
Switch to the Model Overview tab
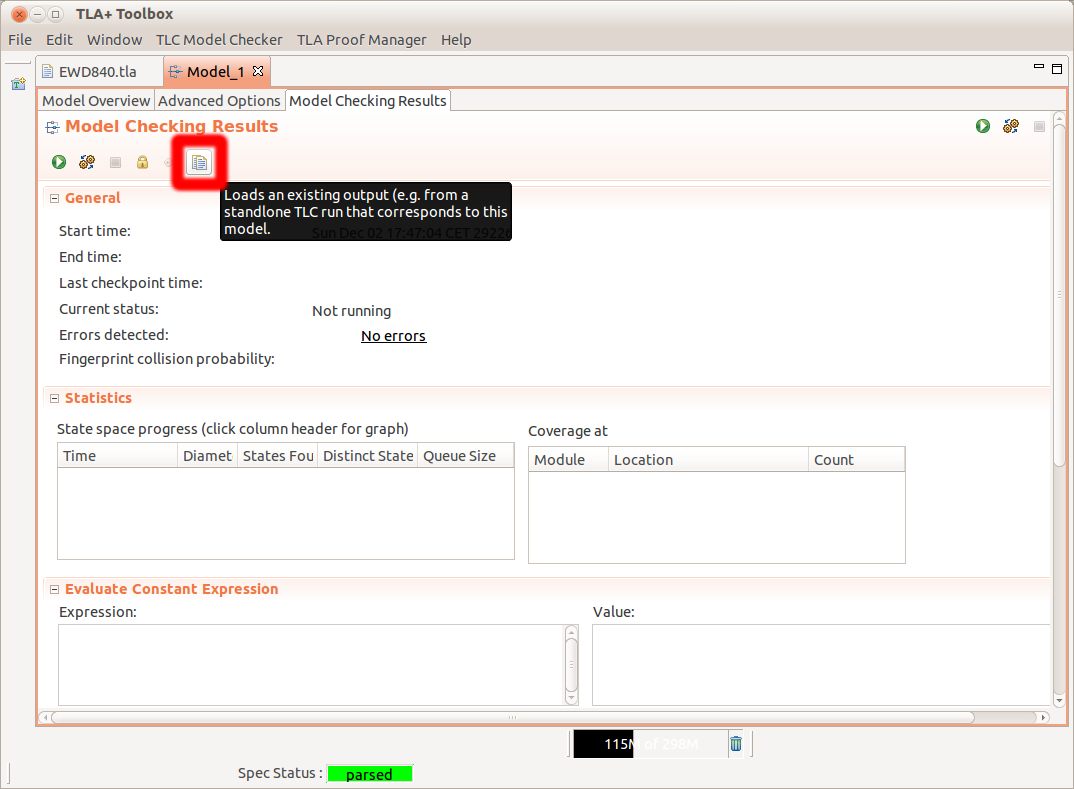click(95, 100)
